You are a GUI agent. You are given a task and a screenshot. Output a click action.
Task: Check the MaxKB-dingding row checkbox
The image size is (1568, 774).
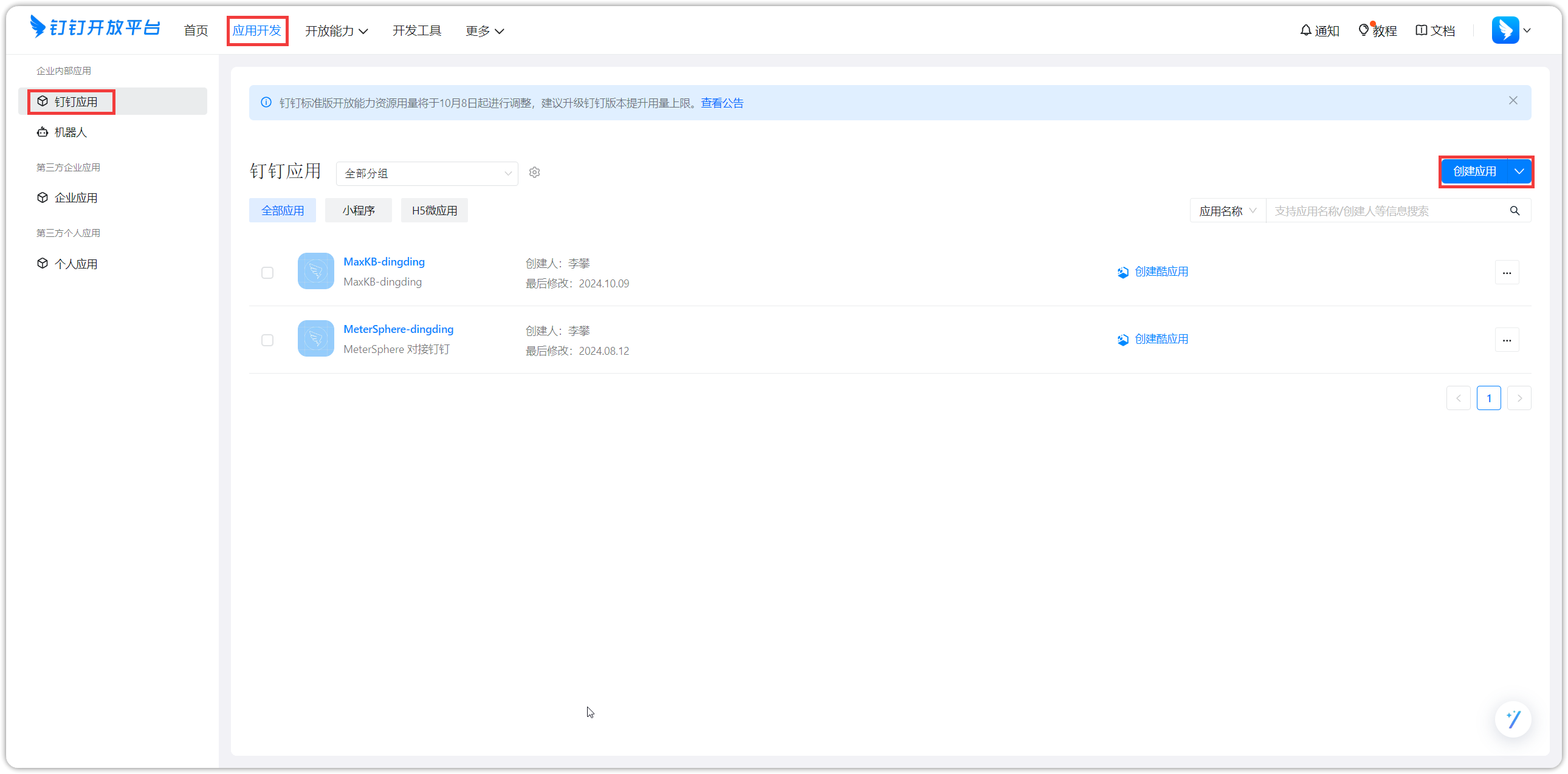(267, 273)
